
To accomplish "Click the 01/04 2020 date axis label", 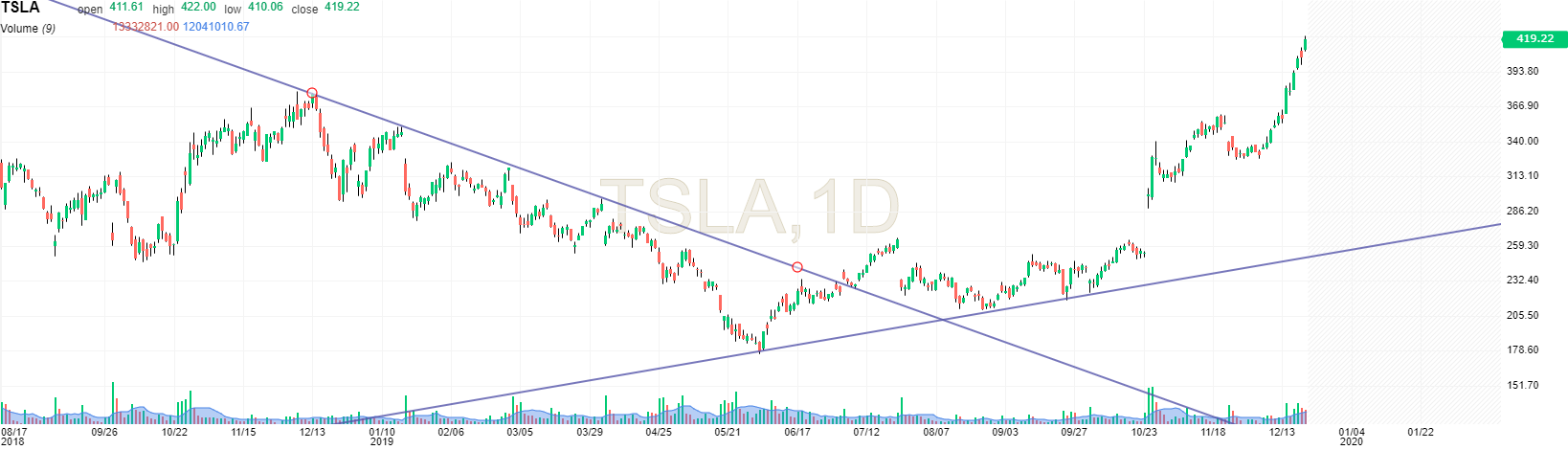I will [1351, 437].
